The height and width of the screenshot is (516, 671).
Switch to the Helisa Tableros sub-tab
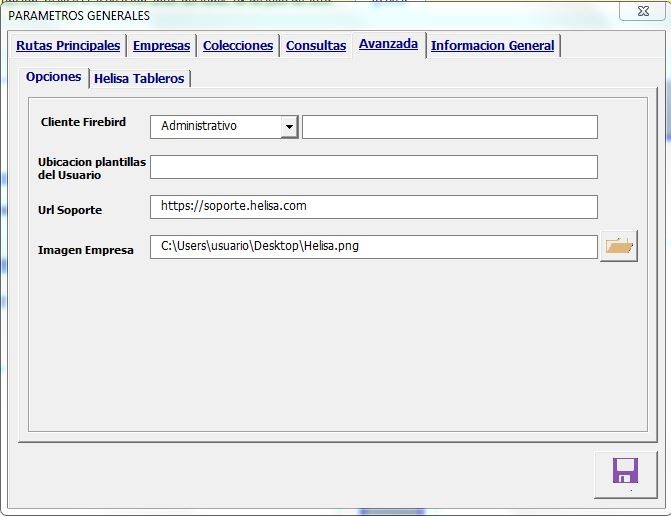coord(139,78)
